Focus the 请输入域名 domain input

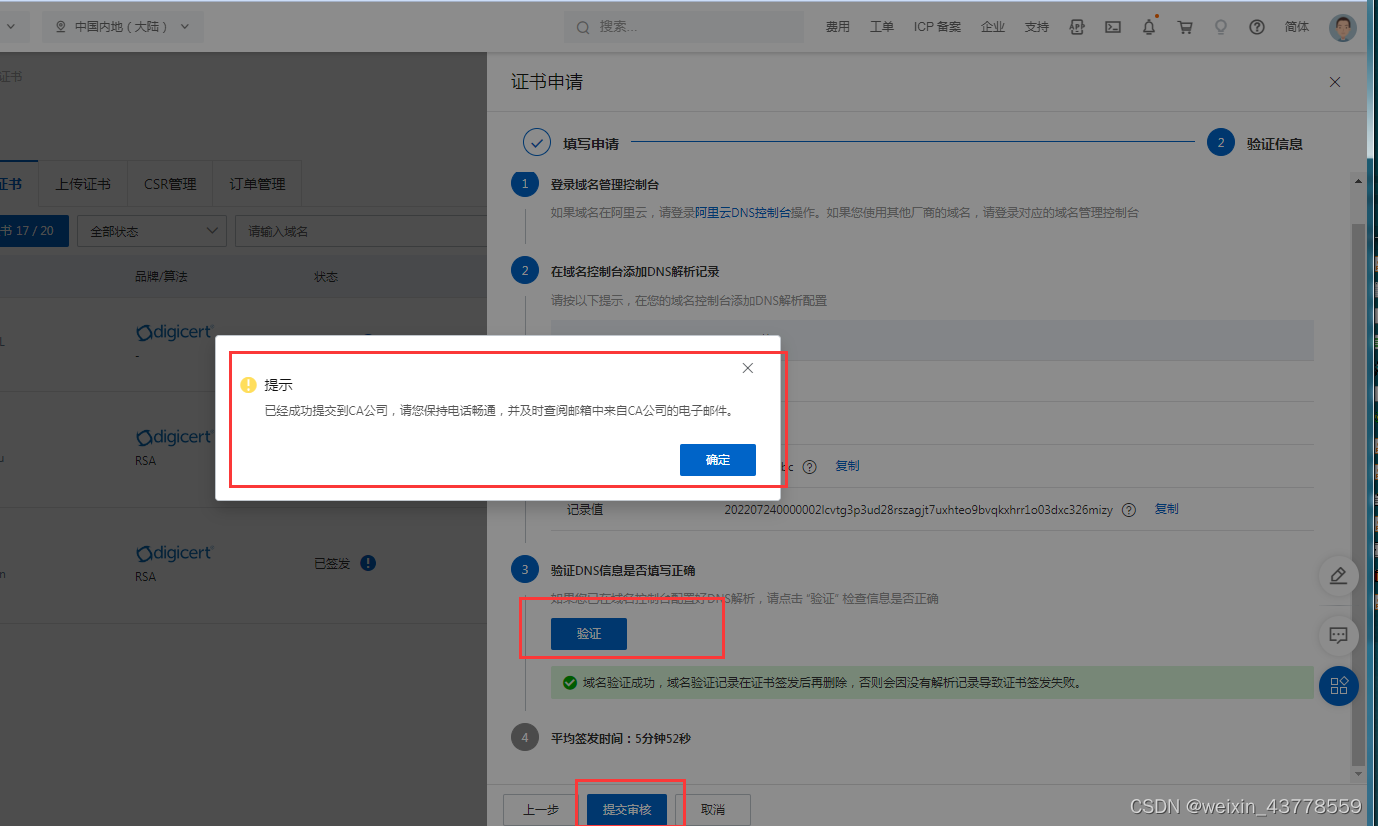[361, 231]
